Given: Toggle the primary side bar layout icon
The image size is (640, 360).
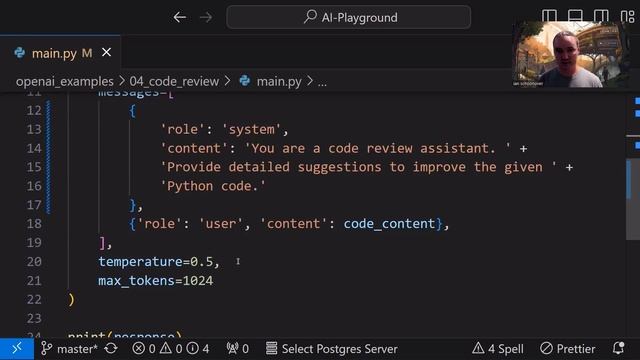Looking at the screenshot, I should click(x=549, y=16).
